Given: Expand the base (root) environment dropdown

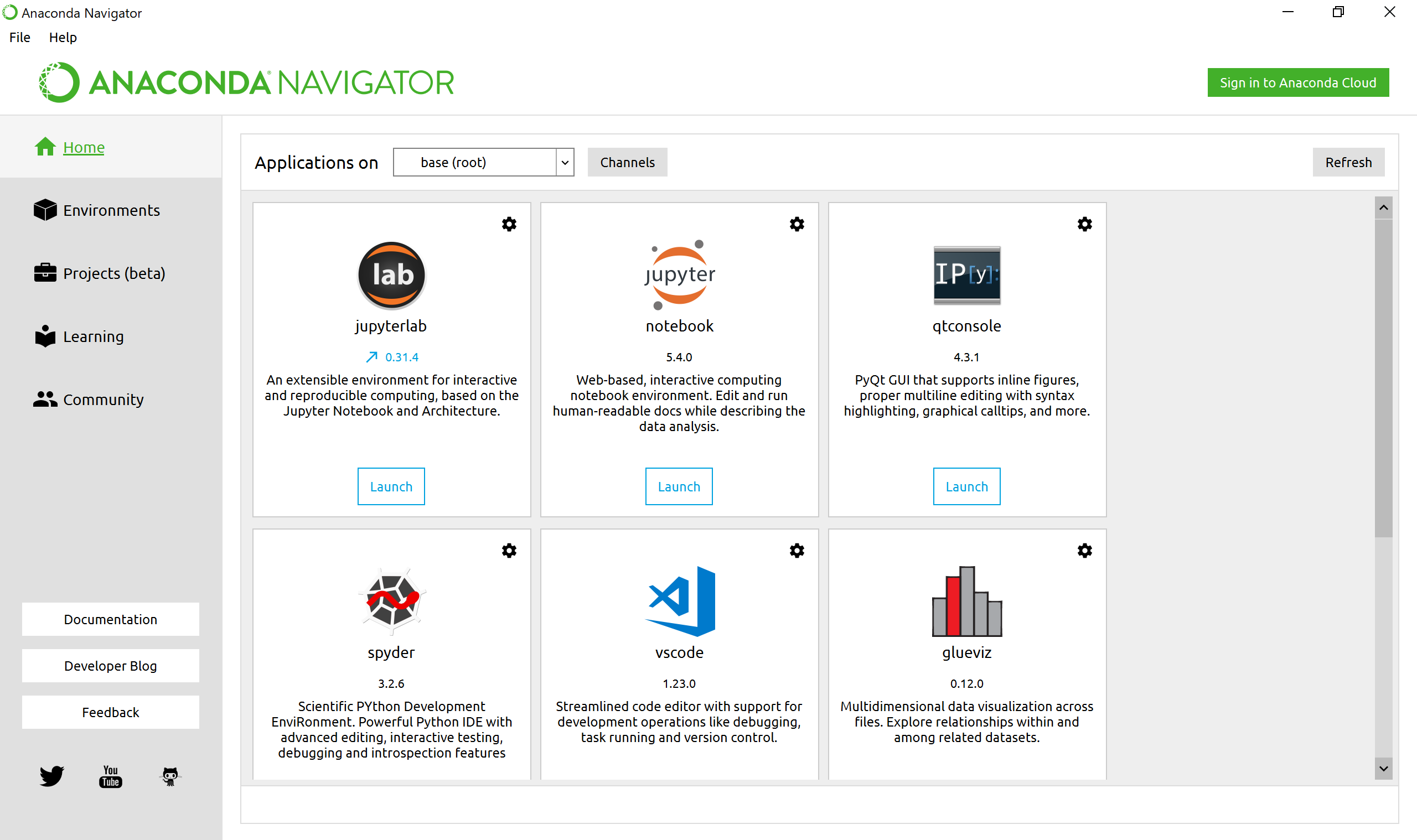Looking at the screenshot, I should [x=565, y=163].
